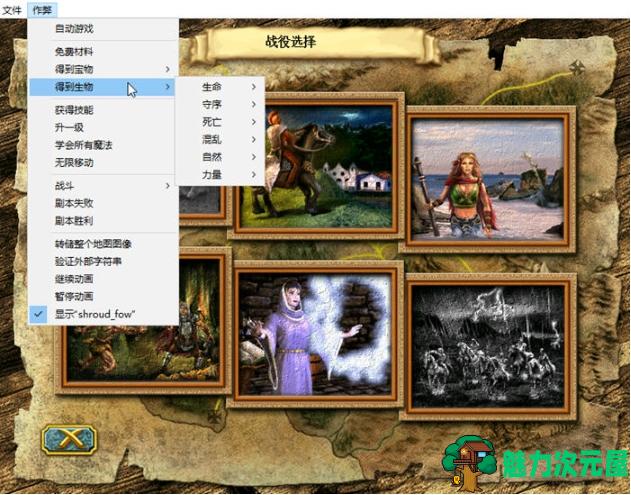The height and width of the screenshot is (495, 631).
Task: Choose 副本失败 option
Action: (x=104, y=203)
